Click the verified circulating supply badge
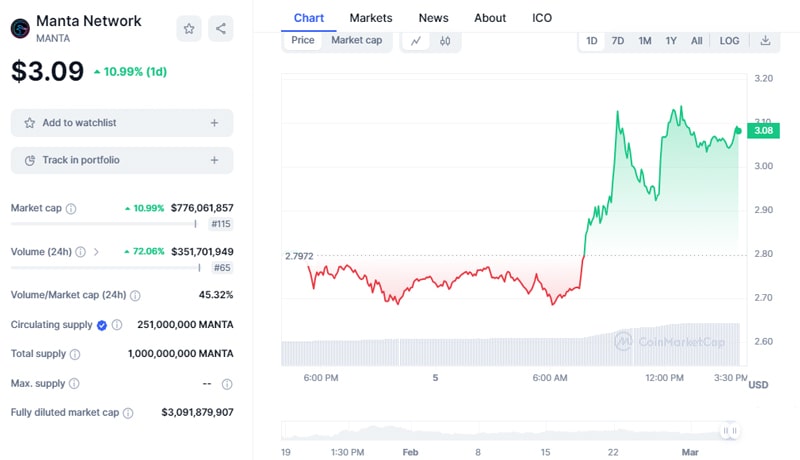 point(102,325)
